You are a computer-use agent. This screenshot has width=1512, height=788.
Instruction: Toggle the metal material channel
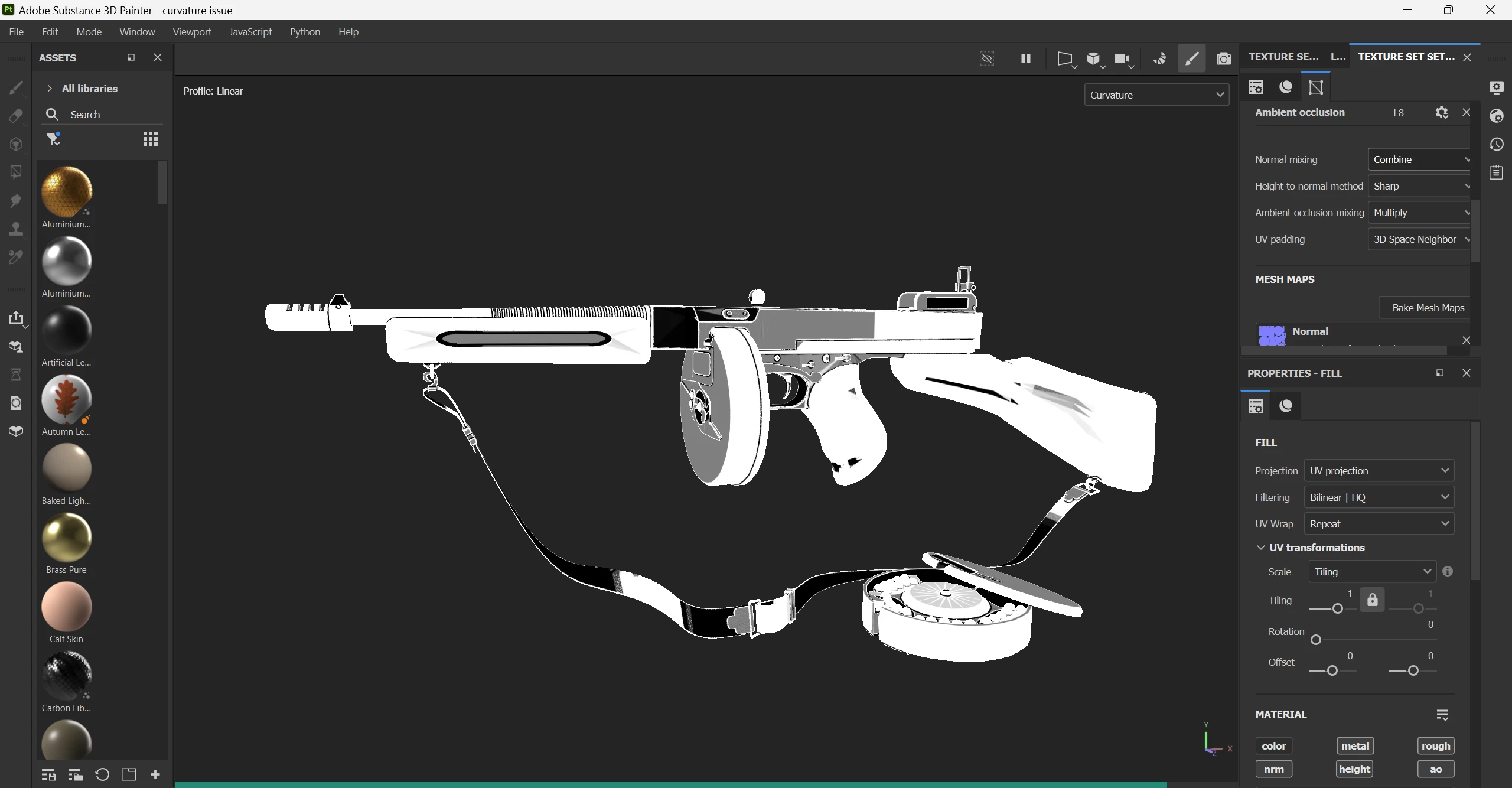(x=1355, y=746)
